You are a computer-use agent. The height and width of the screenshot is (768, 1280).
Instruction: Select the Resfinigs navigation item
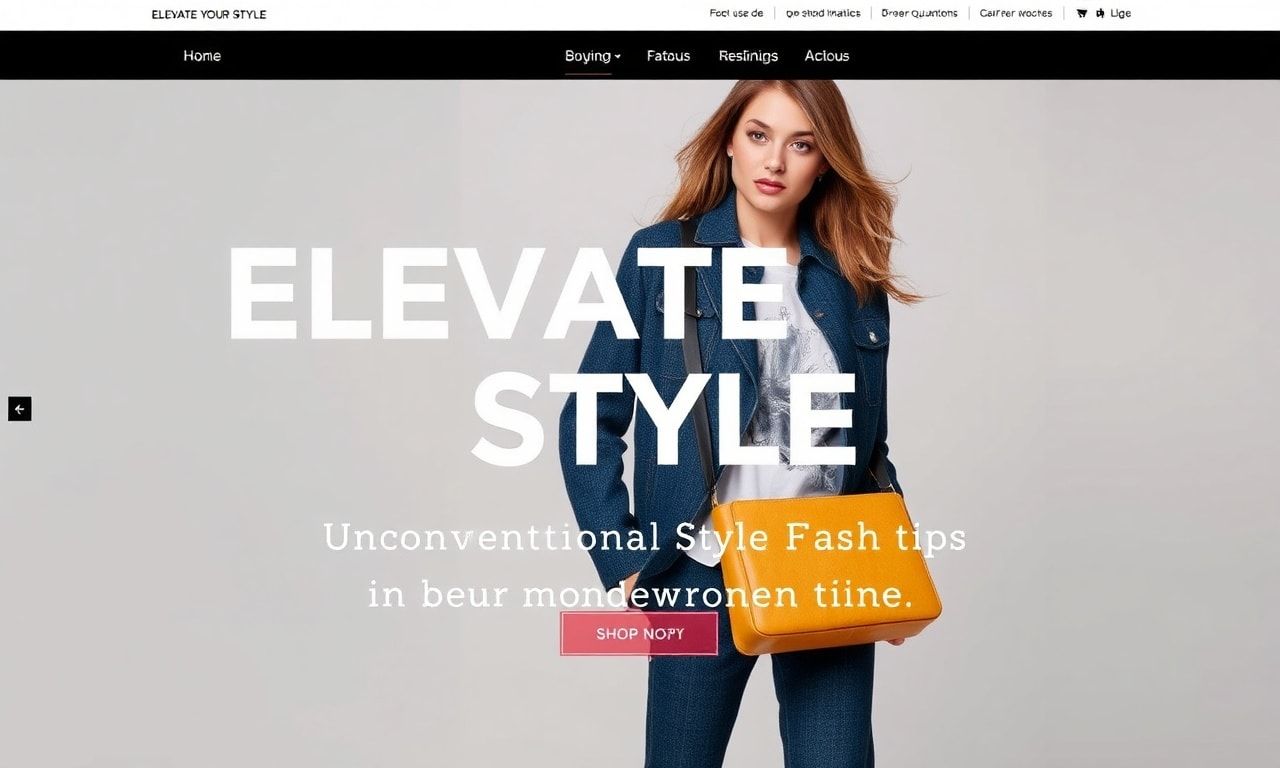tap(748, 56)
